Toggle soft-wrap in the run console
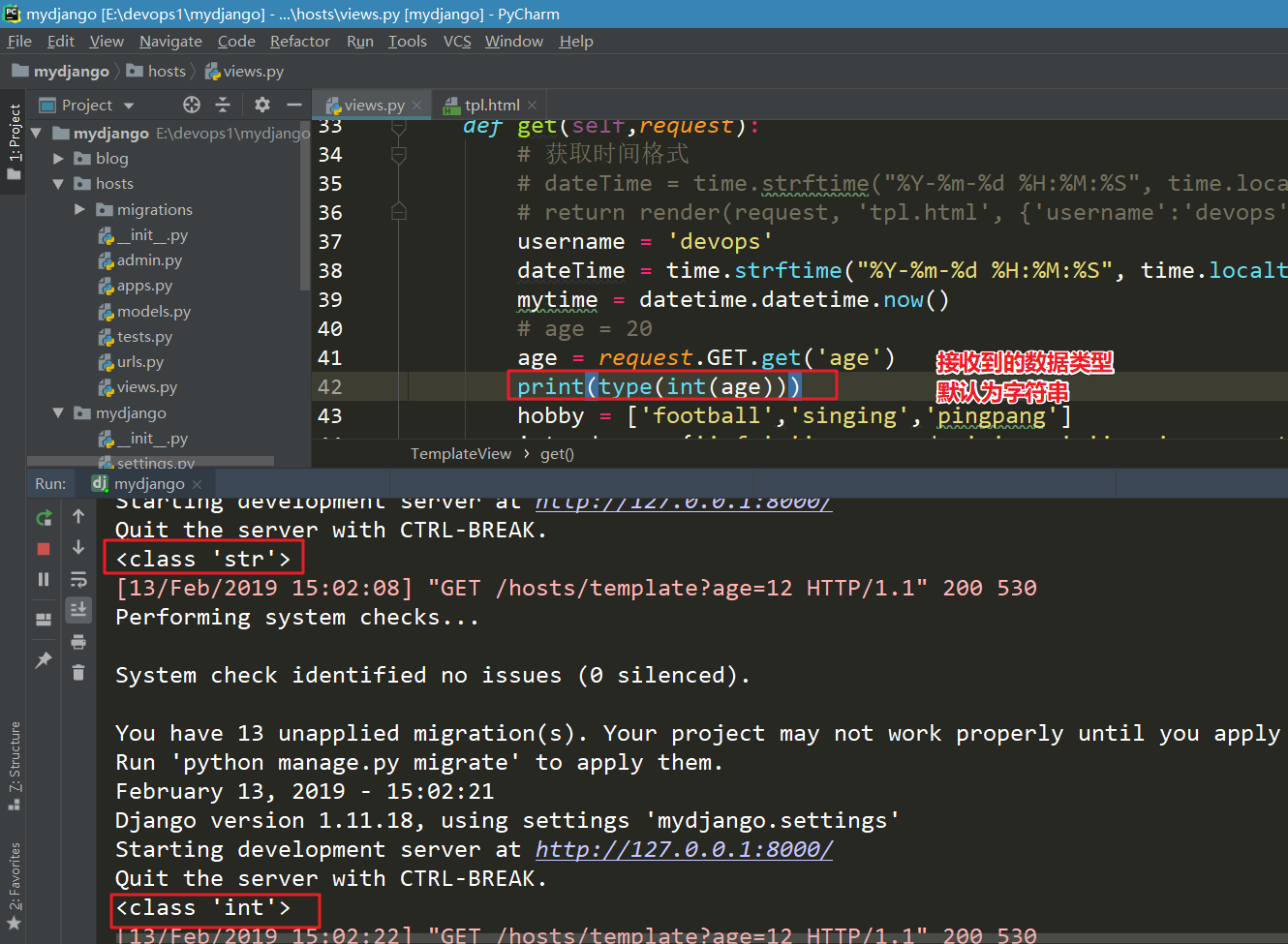 pyautogui.click(x=78, y=579)
